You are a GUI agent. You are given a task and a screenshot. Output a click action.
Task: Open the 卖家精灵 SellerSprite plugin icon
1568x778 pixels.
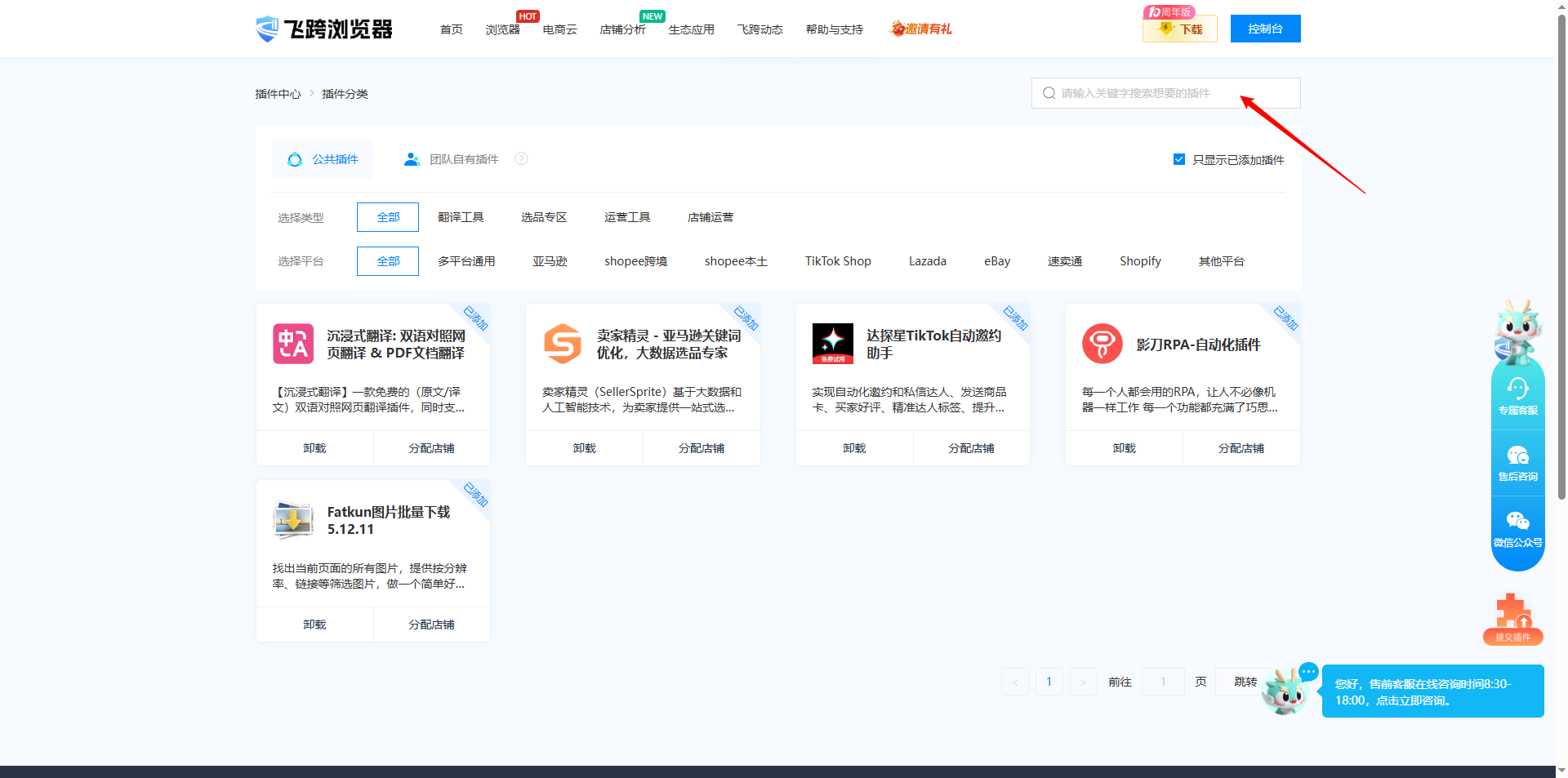pyautogui.click(x=563, y=345)
